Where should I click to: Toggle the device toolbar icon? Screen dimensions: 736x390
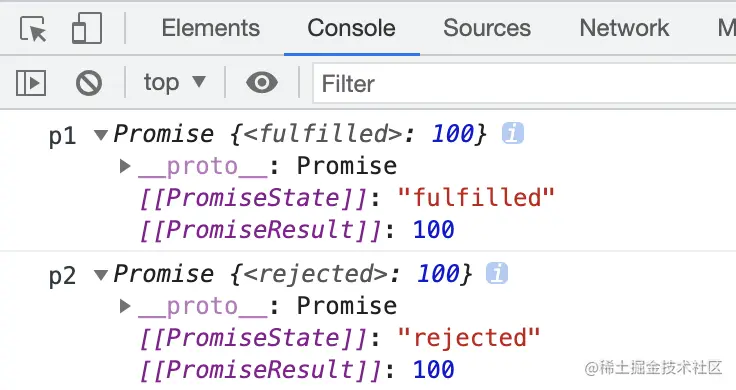coord(87,29)
